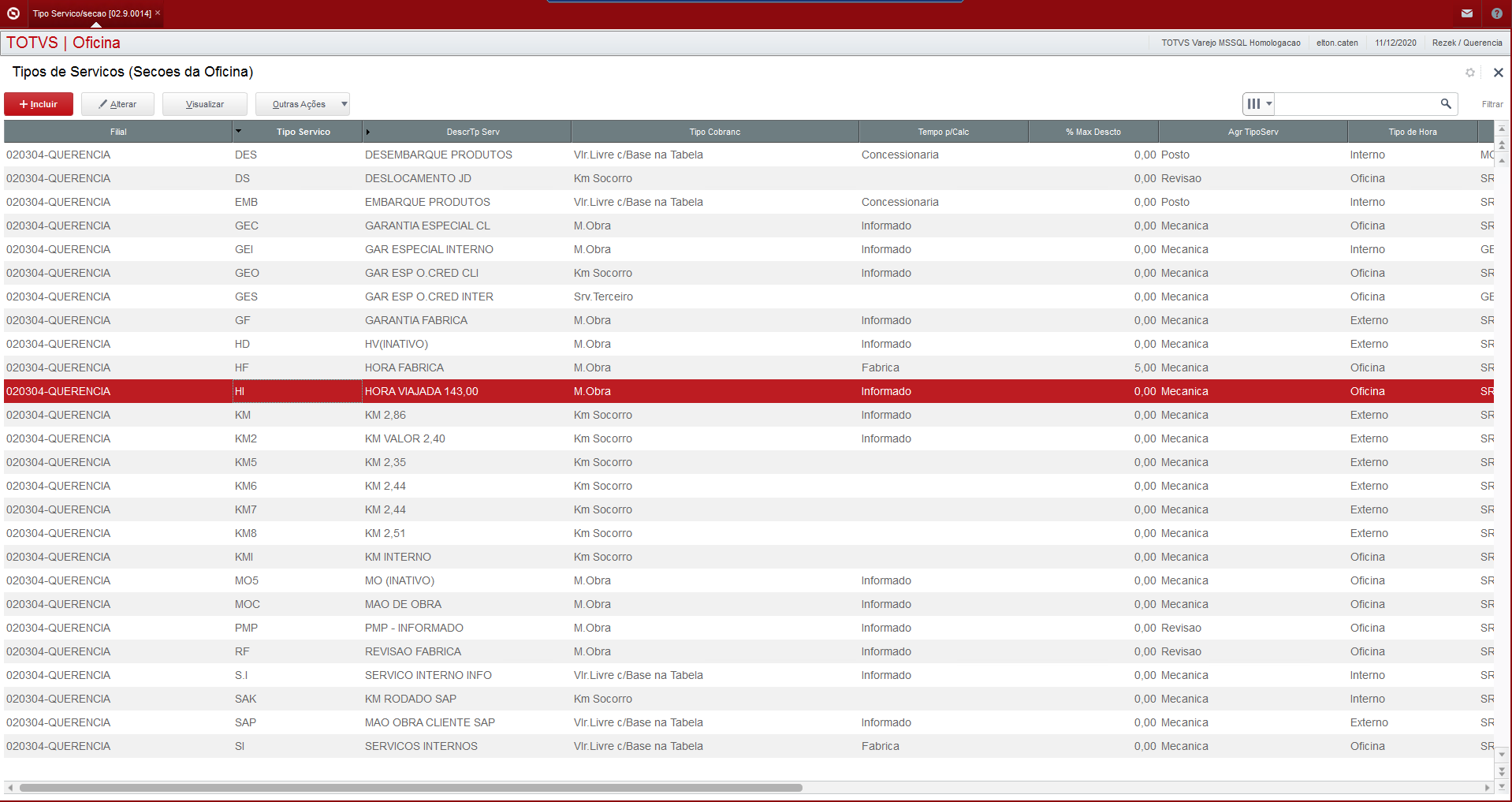Select the KM 2,86 row

(x=749, y=415)
